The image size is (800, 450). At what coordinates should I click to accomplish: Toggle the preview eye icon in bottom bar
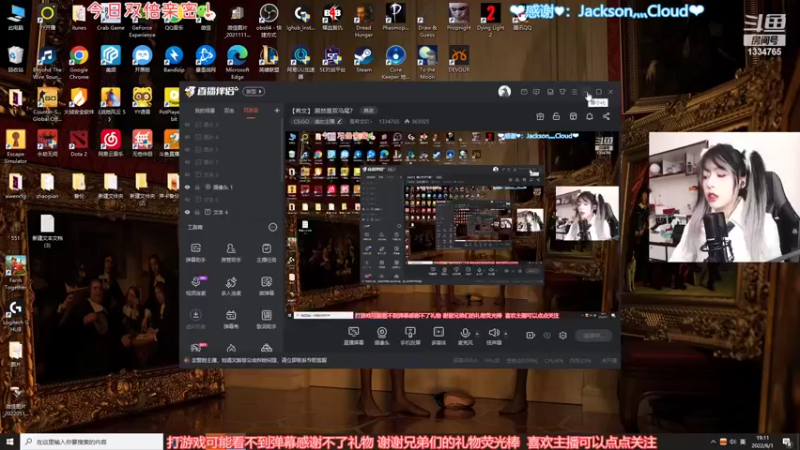pos(547,335)
